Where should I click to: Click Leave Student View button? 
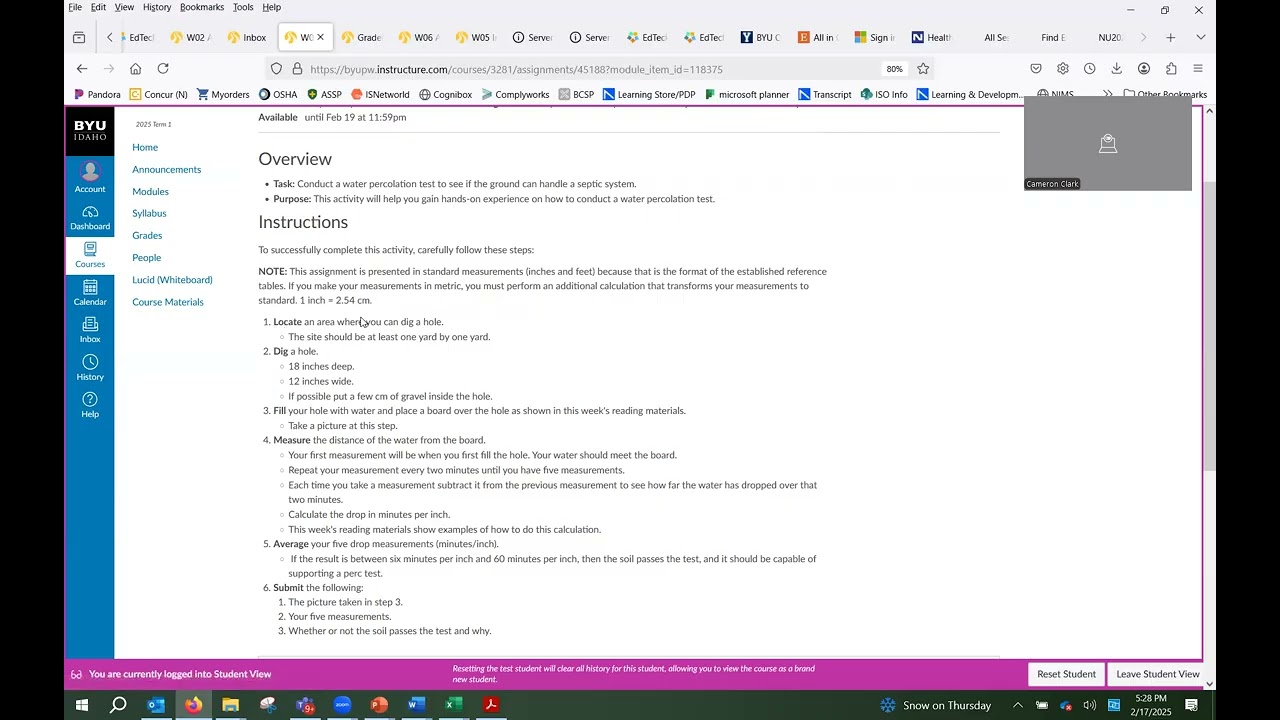click(x=1158, y=674)
